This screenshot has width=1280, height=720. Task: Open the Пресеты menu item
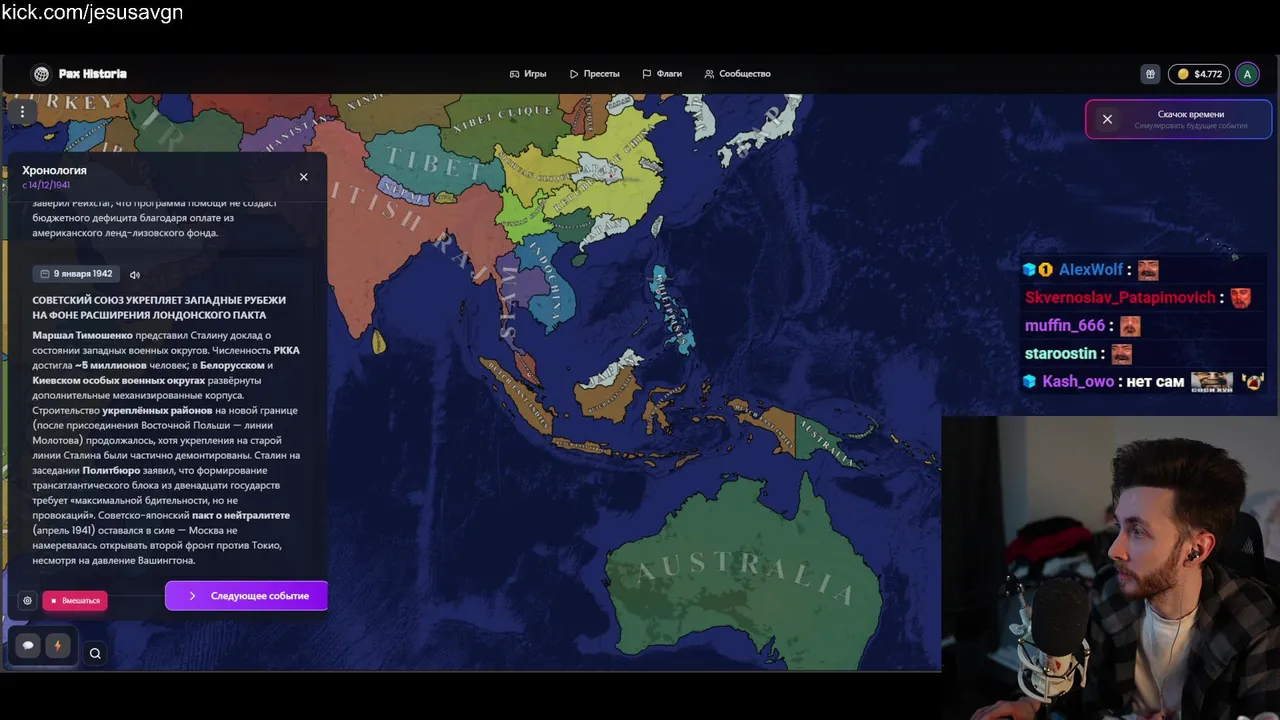[x=595, y=74]
